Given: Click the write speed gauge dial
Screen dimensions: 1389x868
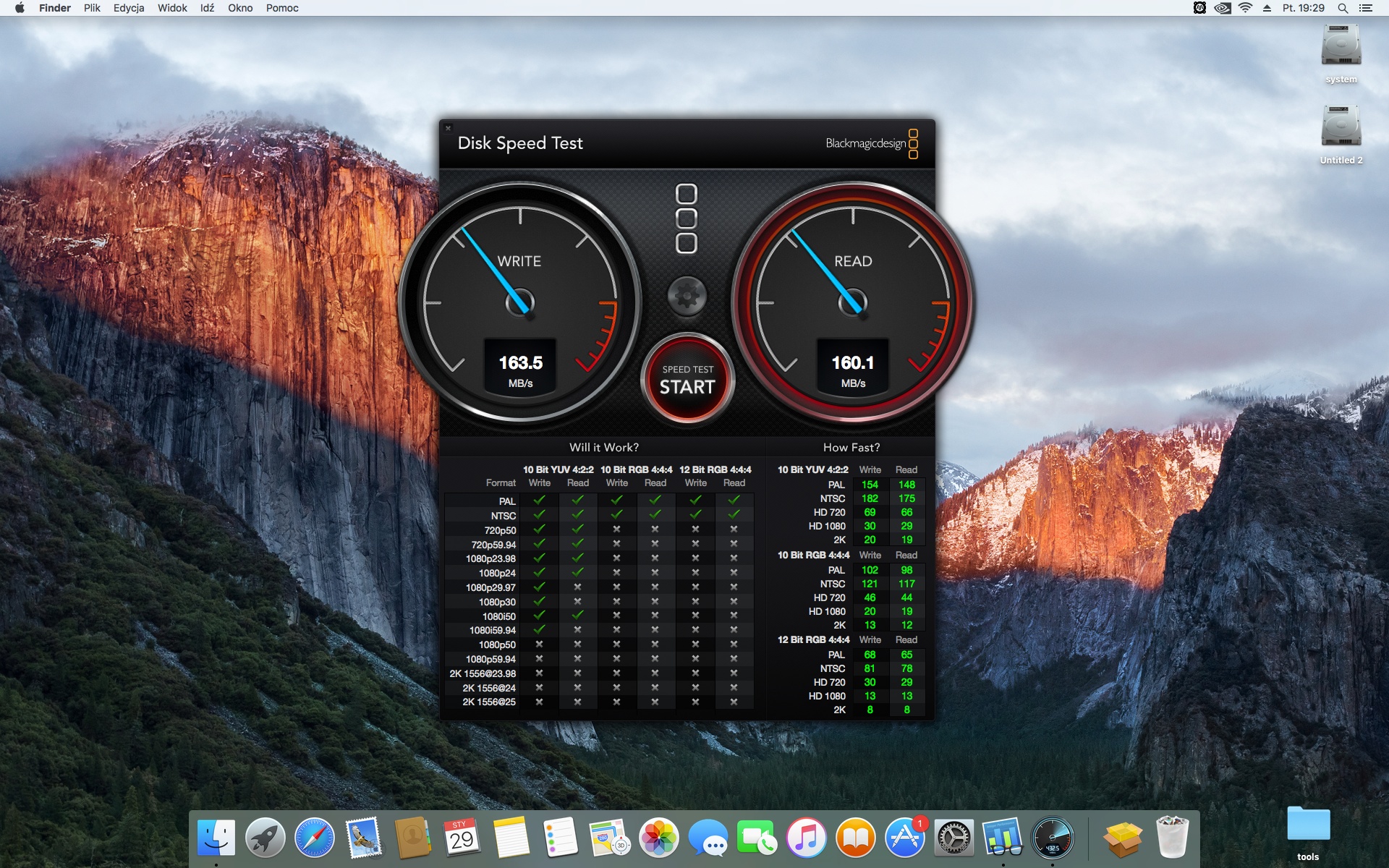Looking at the screenshot, I should [x=519, y=302].
